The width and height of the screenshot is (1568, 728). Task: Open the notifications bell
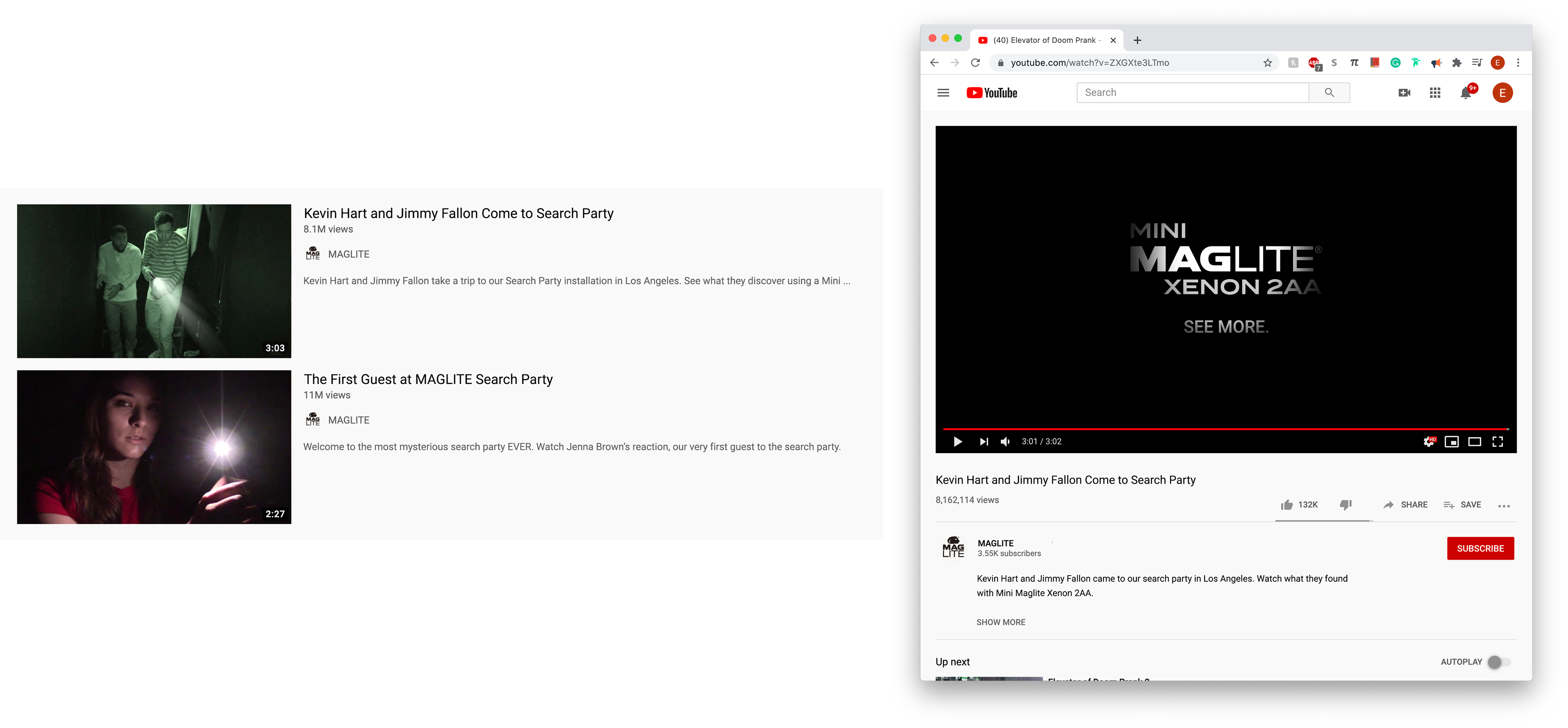point(1466,93)
